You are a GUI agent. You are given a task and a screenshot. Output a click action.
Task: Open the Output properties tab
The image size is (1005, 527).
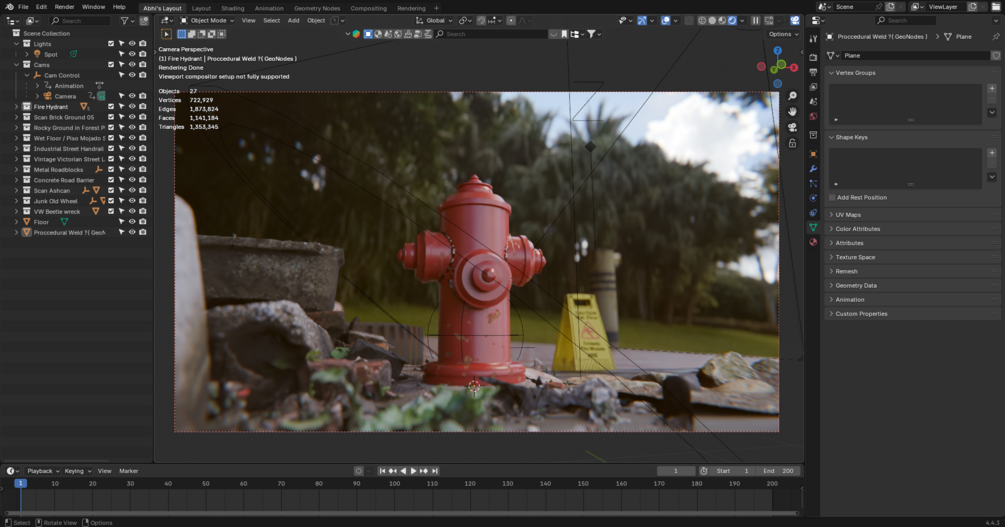[x=813, y=72]
